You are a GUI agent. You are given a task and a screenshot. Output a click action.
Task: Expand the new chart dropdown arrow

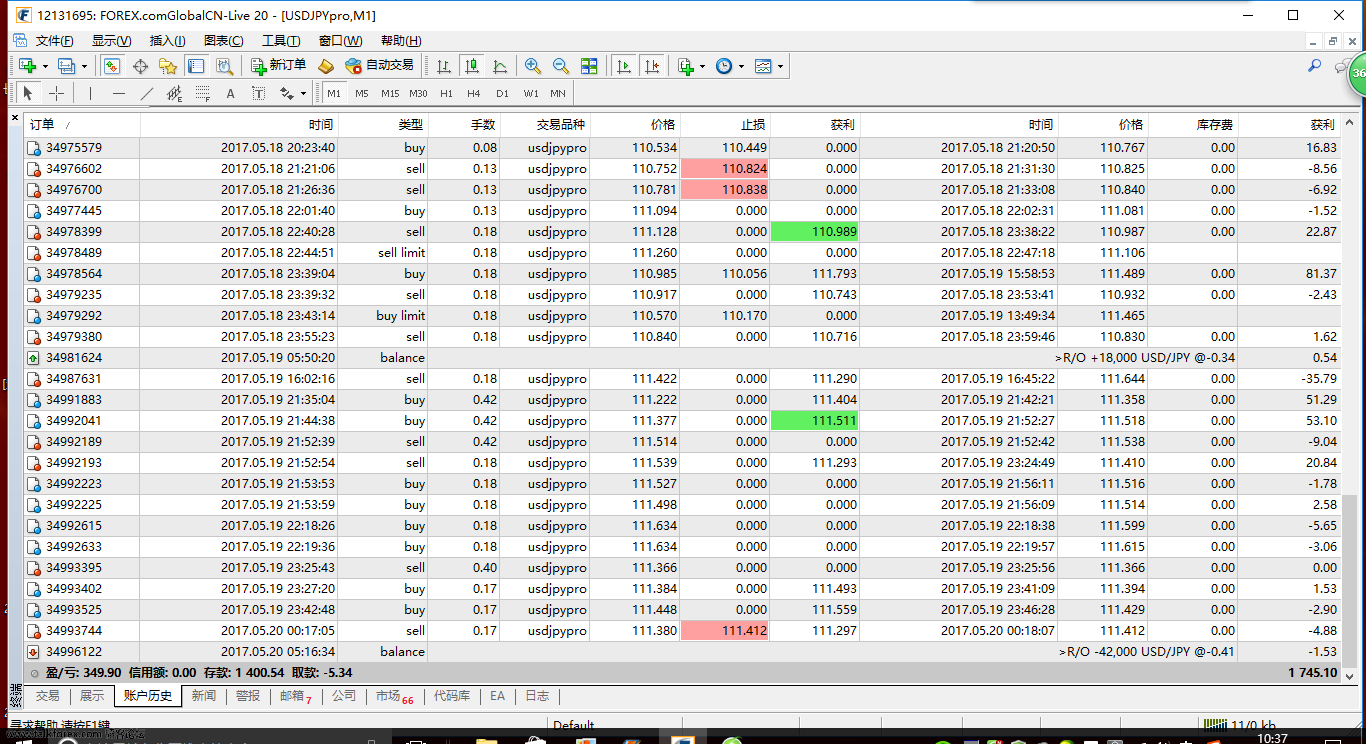pos(45,67)
